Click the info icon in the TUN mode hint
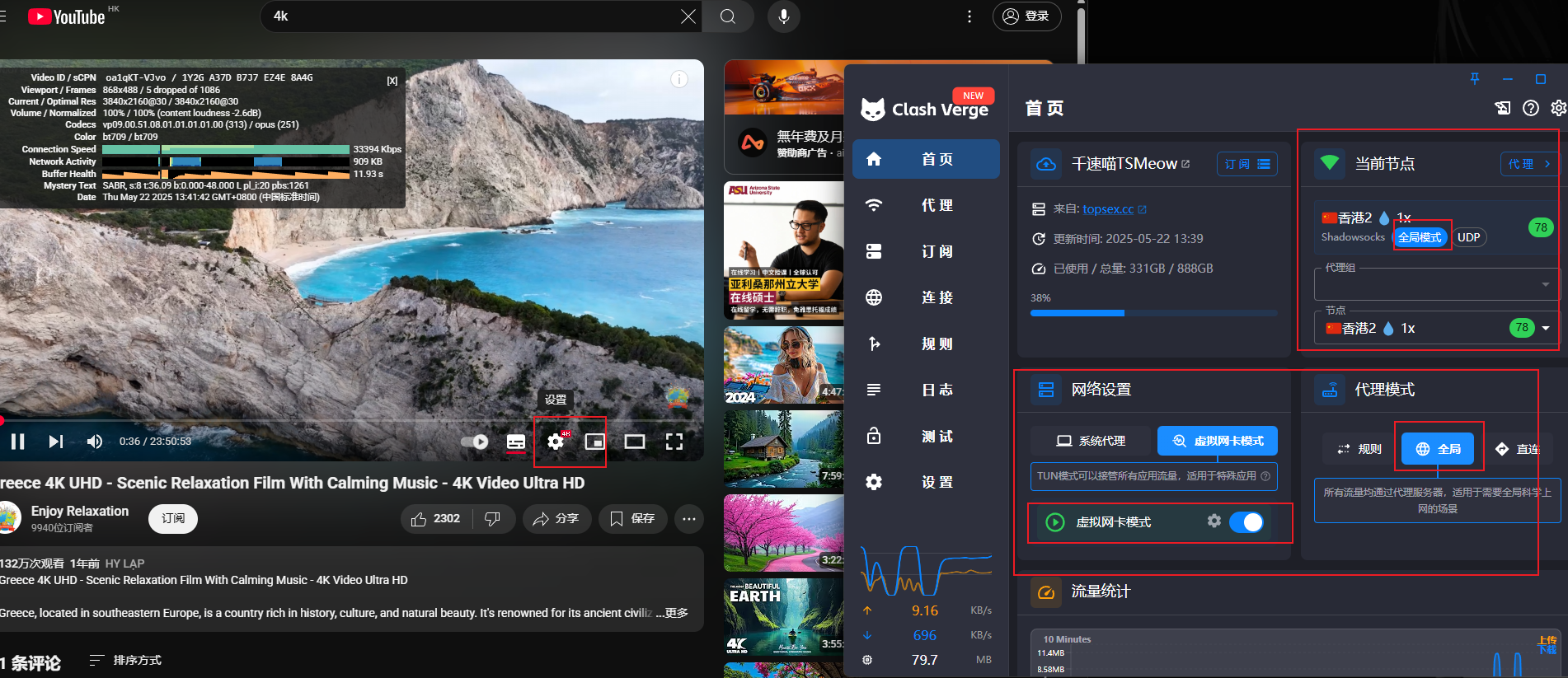 (1265, 475)
